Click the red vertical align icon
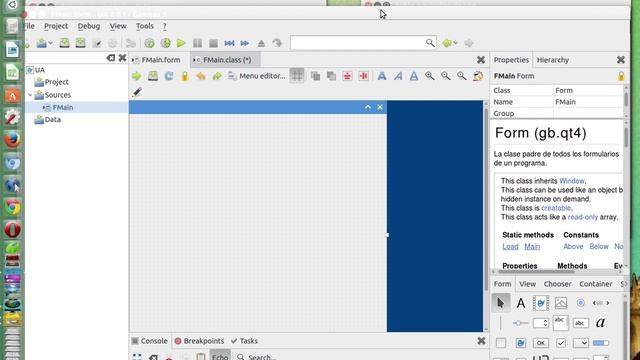 tap(347, 76)
